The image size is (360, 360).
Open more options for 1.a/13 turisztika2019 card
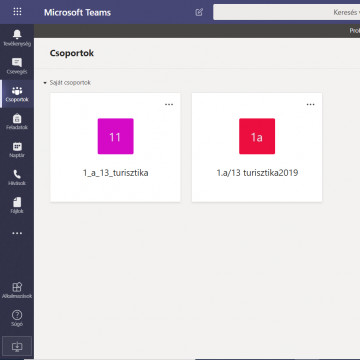310,105
